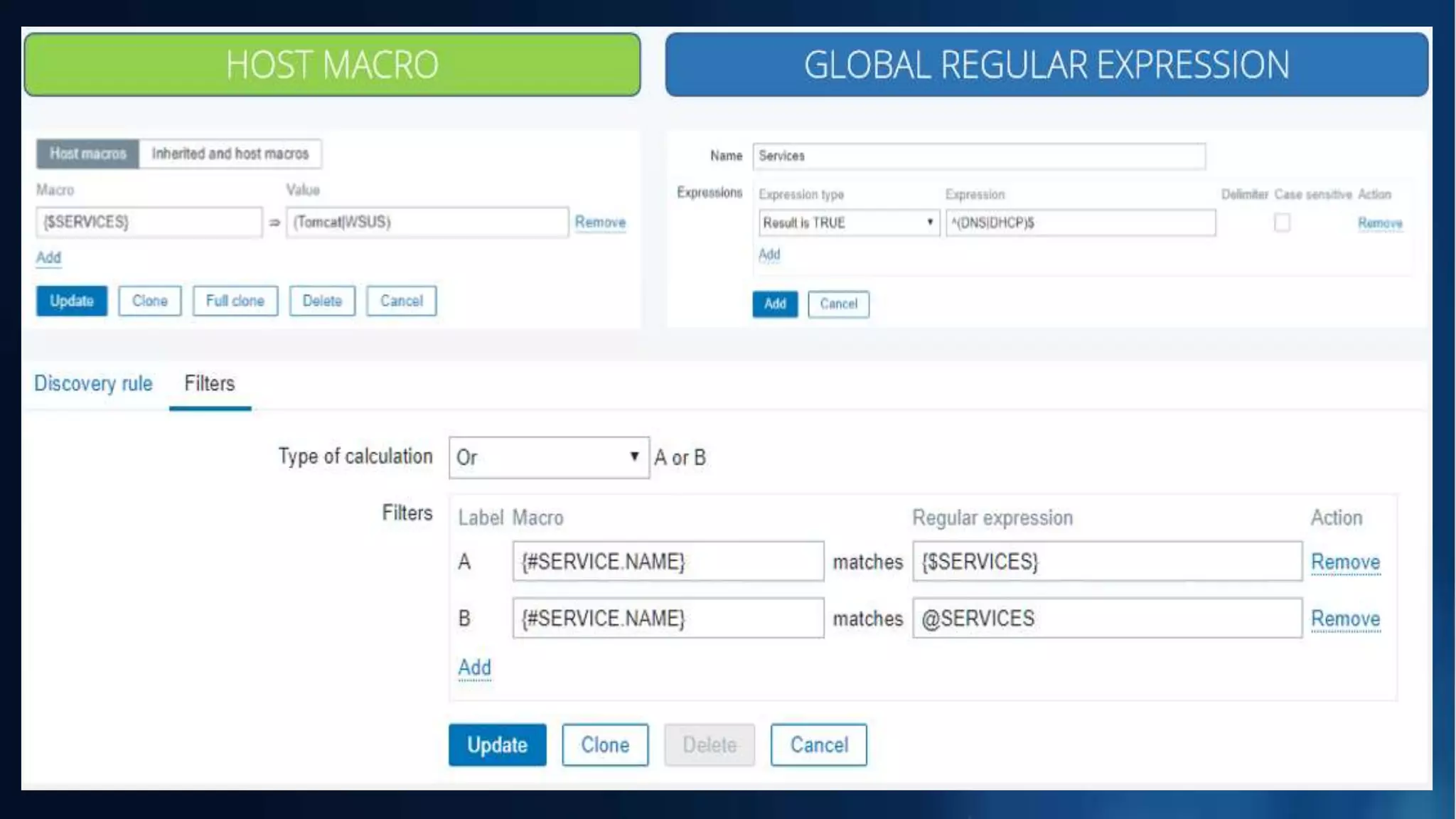Viewport: 1456px width, 819px height.
Task: Cancel the global regular expression form
Action: pos(839,304)
